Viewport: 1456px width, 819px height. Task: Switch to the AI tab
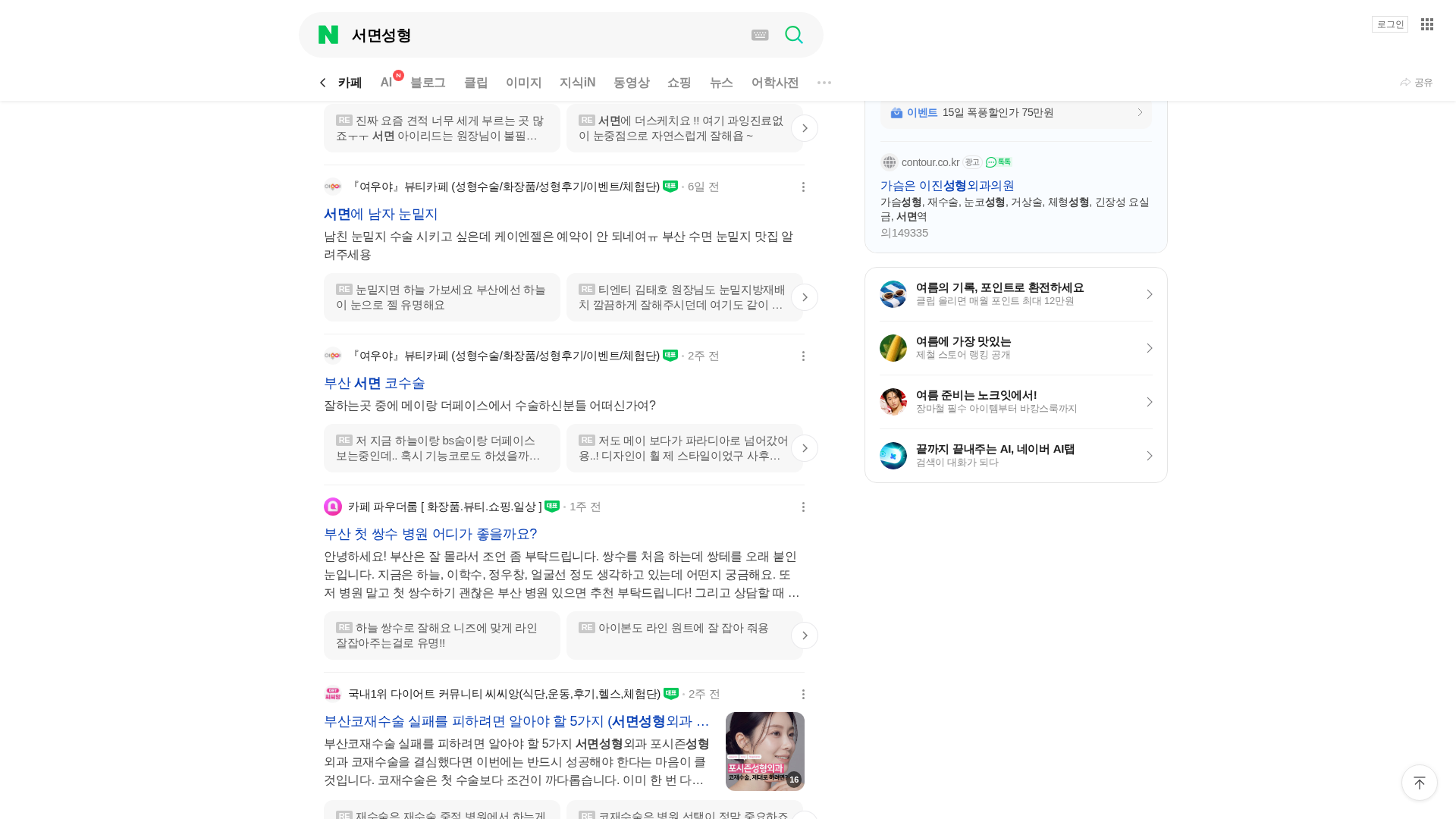point(387,83)
